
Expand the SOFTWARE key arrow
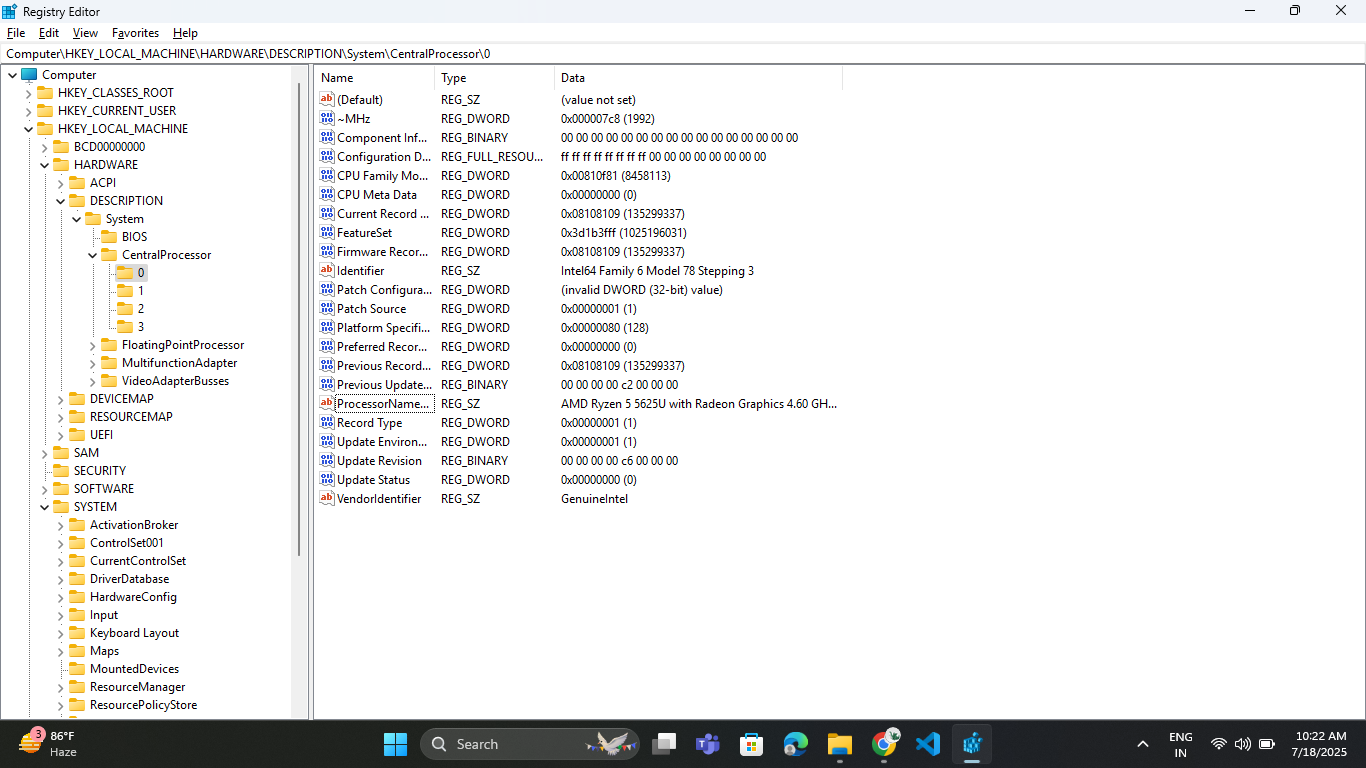click(x=44, y=488)
